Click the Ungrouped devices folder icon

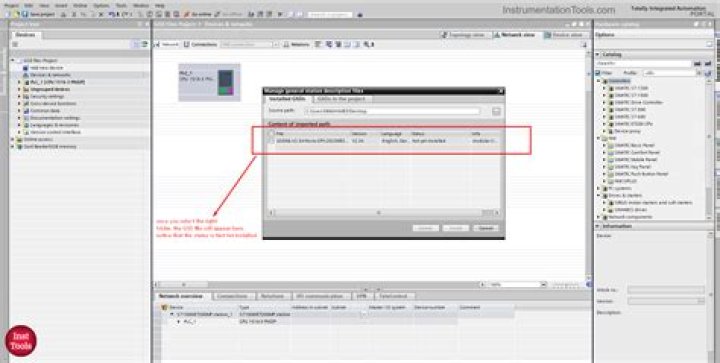coord(26,89)
